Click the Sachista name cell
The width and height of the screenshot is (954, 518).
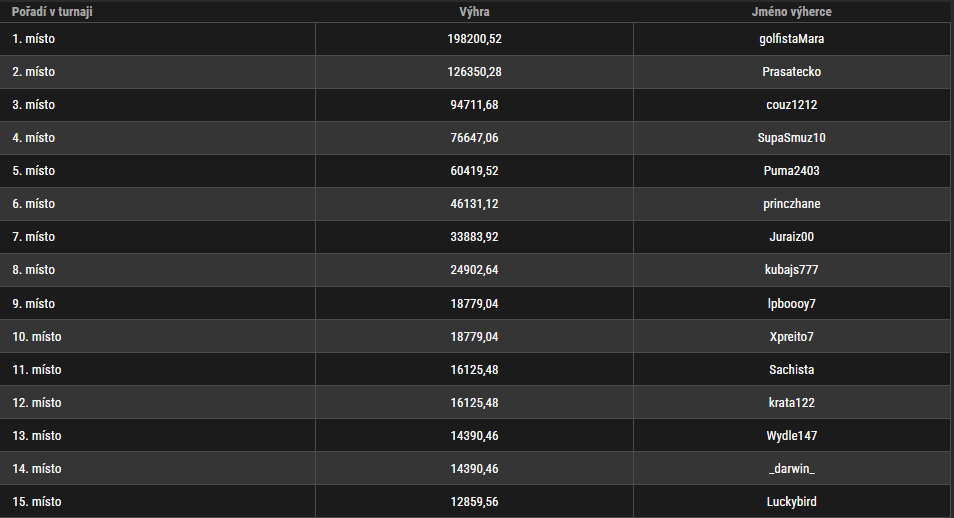point(792,369)
